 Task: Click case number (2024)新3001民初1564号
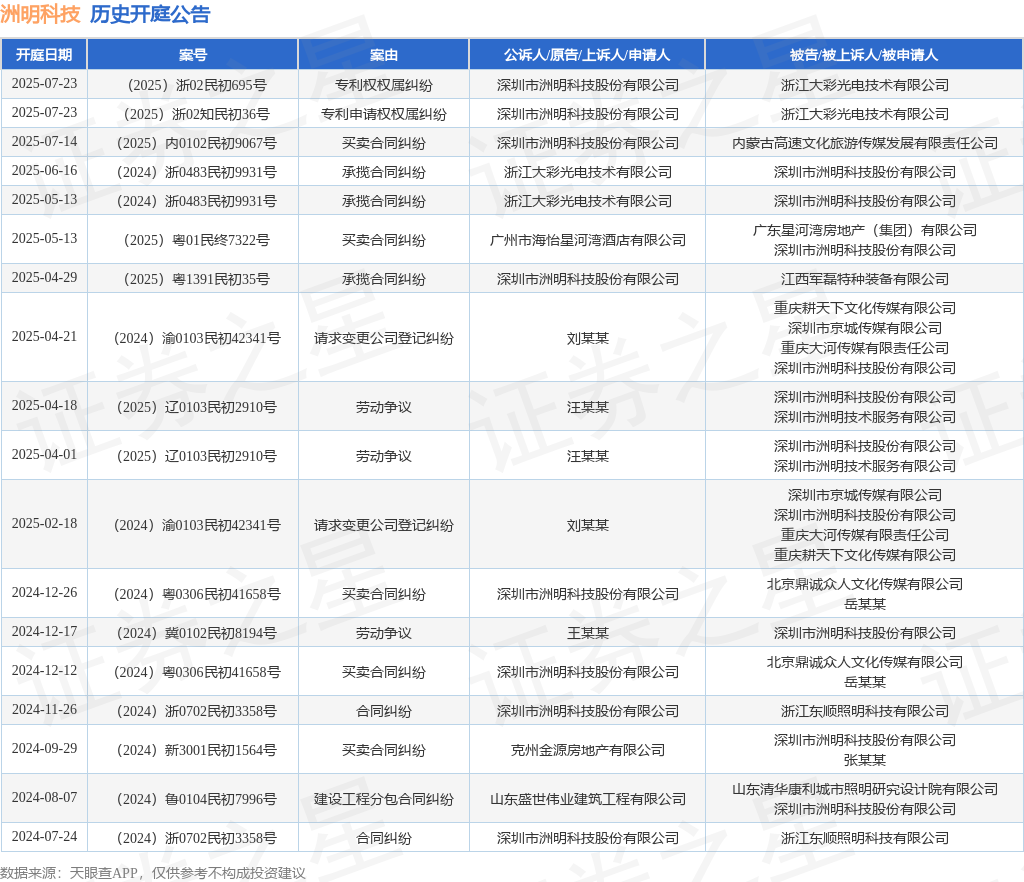click(197, 750)
